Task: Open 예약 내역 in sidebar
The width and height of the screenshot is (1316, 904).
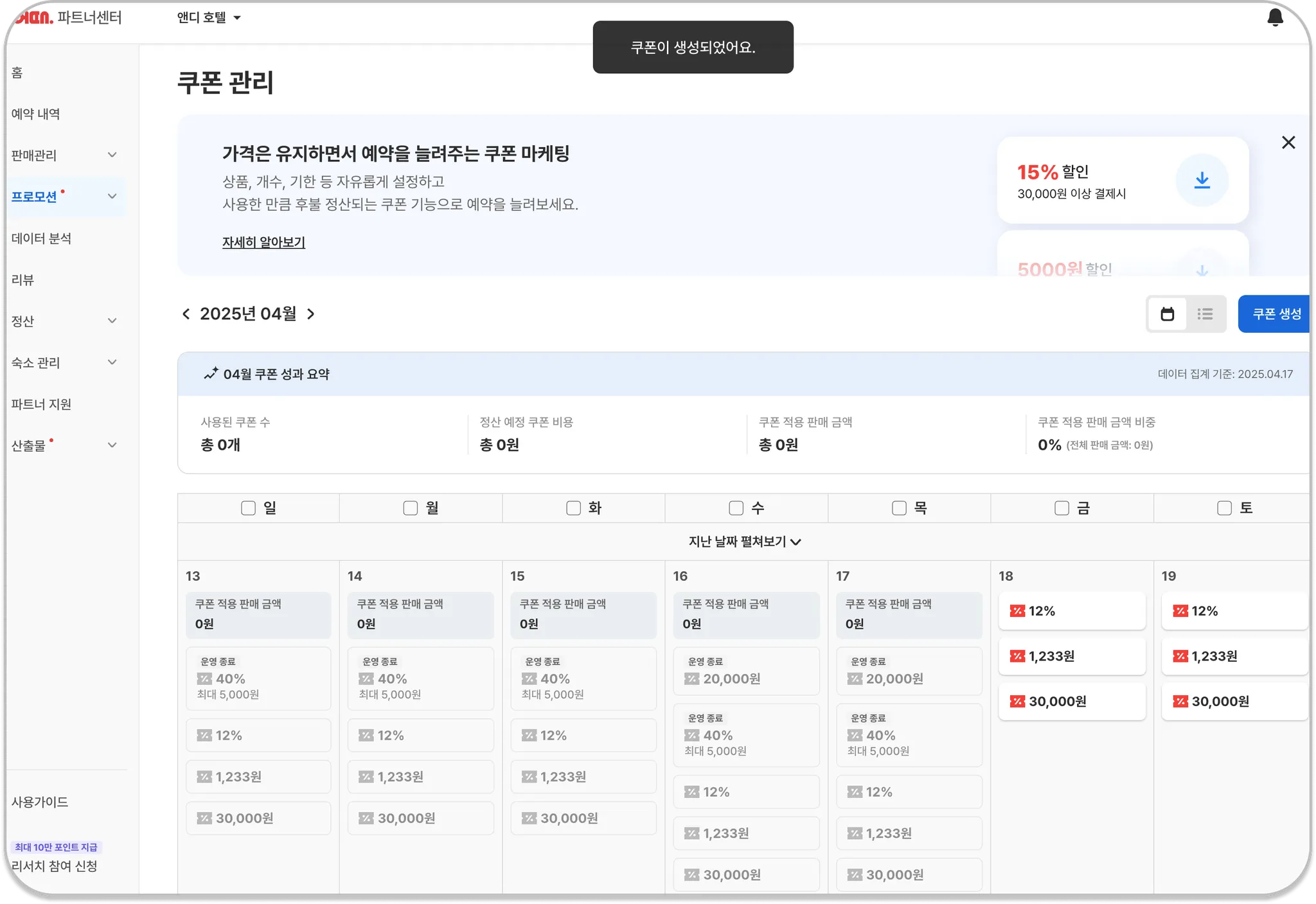Action: [36, 114]
